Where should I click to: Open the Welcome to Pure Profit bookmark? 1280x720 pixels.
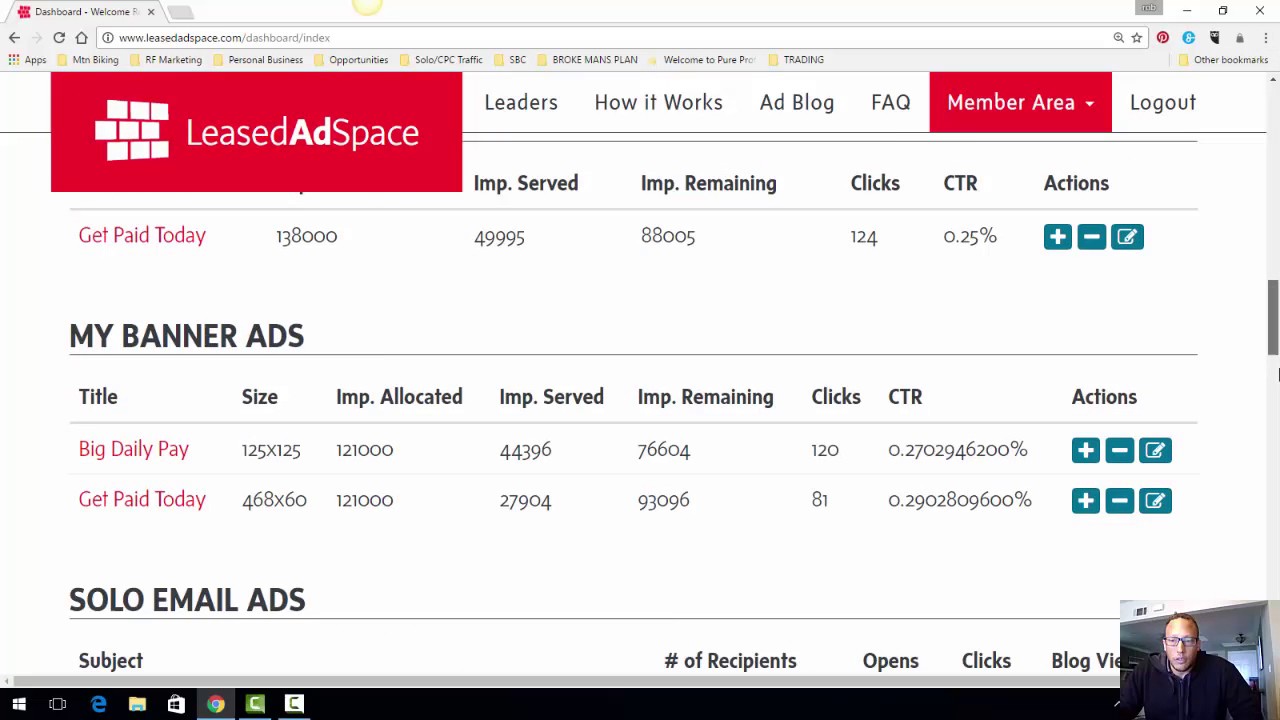(x=701, y=60)
